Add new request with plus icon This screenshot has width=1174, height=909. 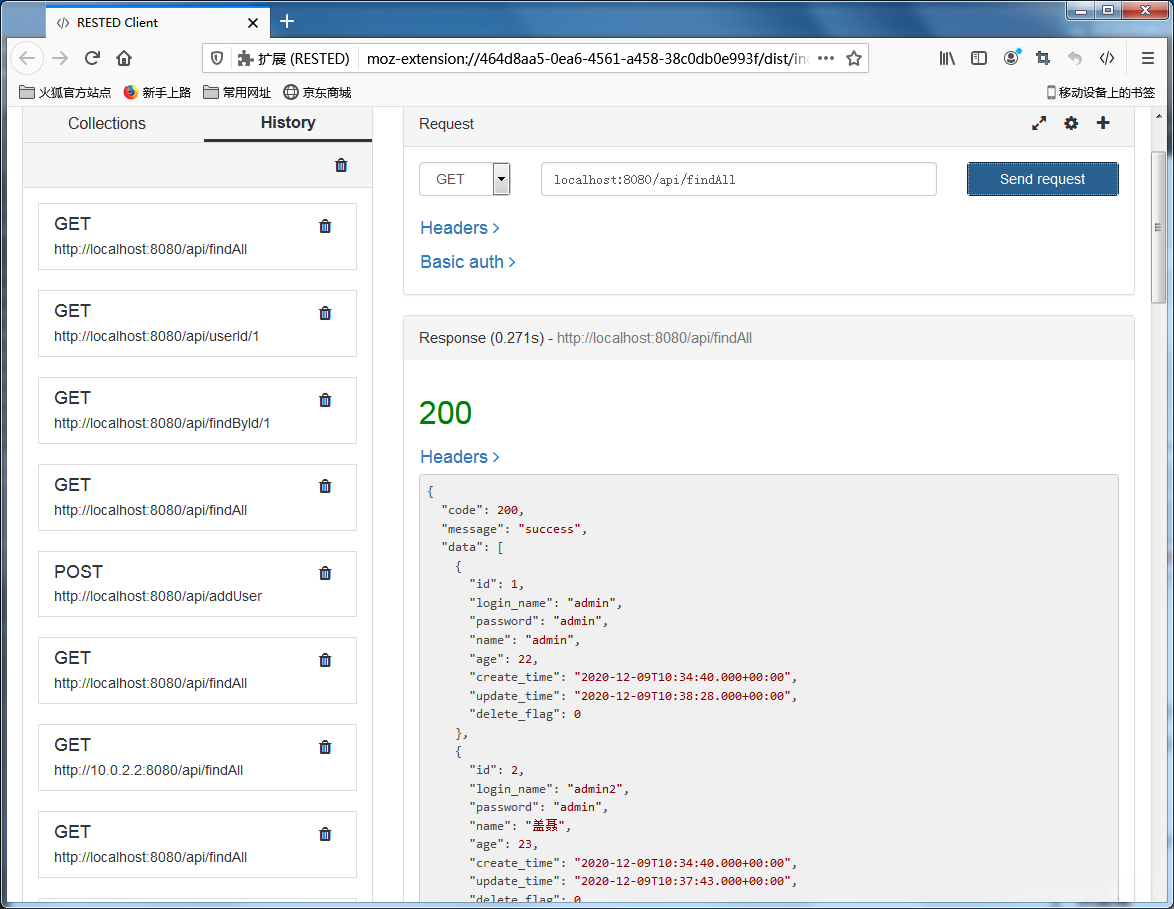click(1103, 123)
